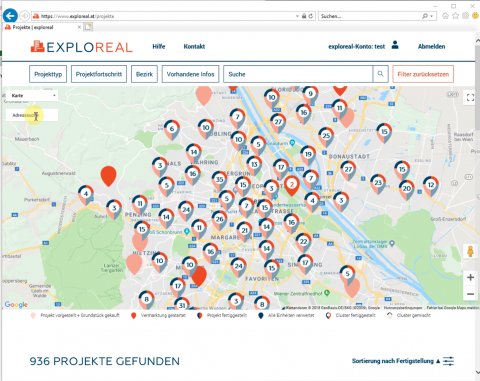Select the Street View pegman icon

[x=470, y=251]
